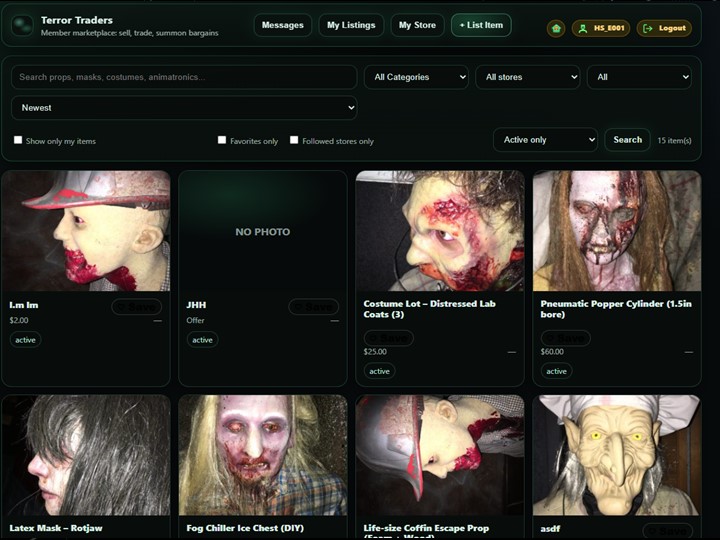The height and width of the screenshot is (540, 720).
Task: Expand the All stores dropdown
Action: pos(528,77)
